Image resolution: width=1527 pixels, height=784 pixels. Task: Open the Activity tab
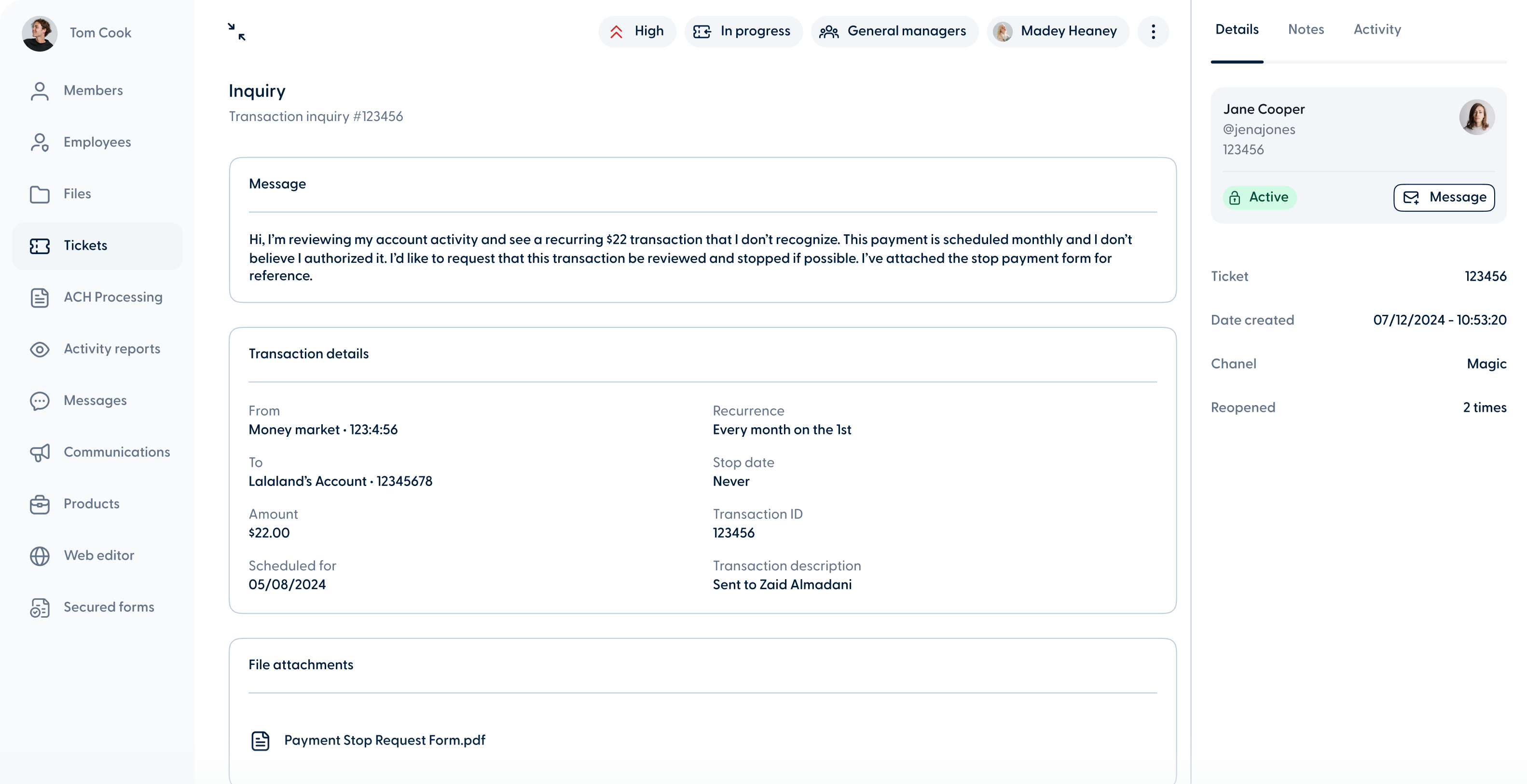(1377, 29)
